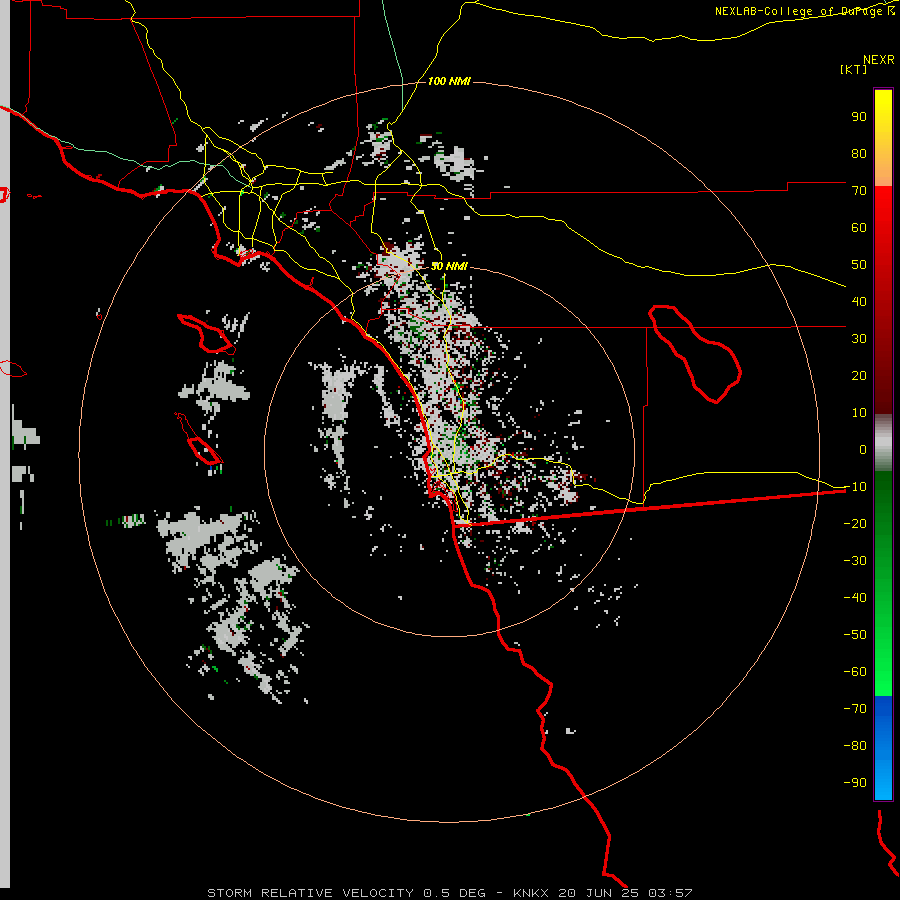Click the -60 value on the velocity scale
900x900 pixels.
coord(855,672)
